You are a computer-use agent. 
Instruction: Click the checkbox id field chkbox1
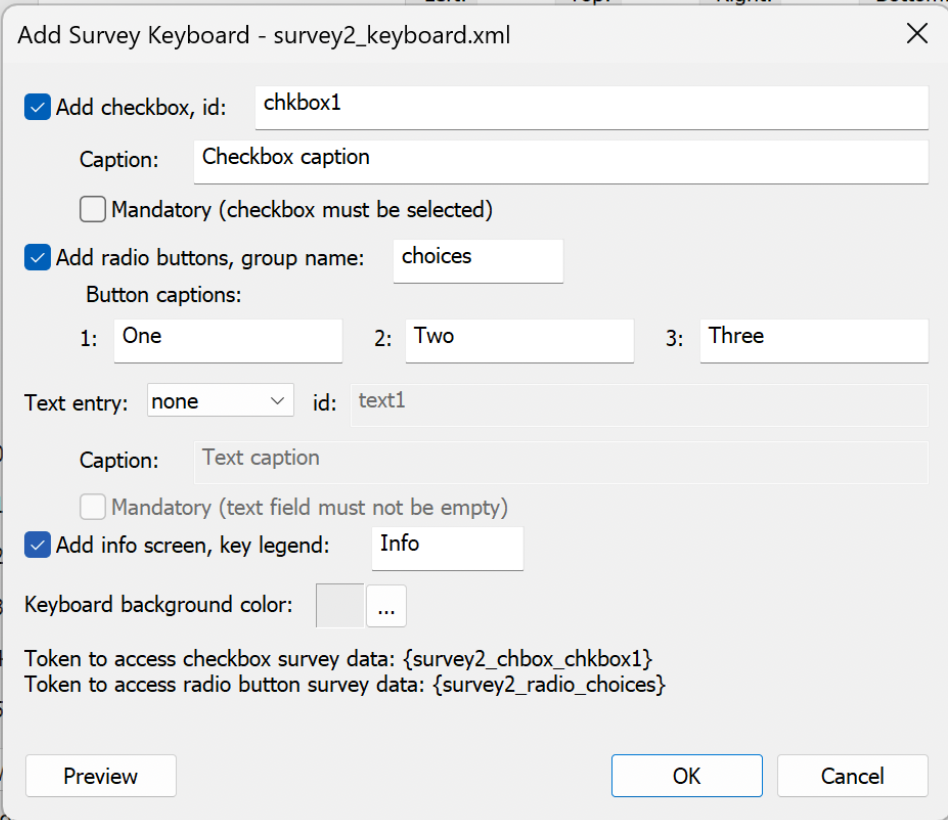591,108
